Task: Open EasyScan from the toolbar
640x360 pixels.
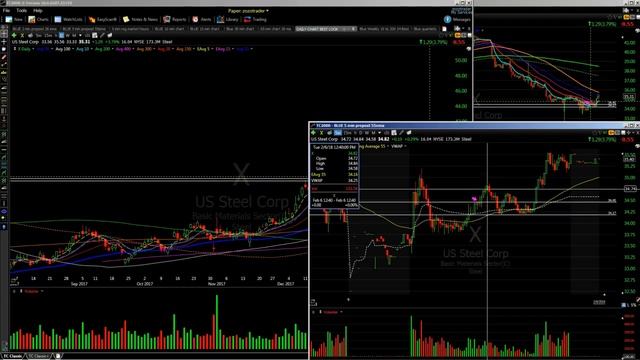Action: click(x=102, y=19)
